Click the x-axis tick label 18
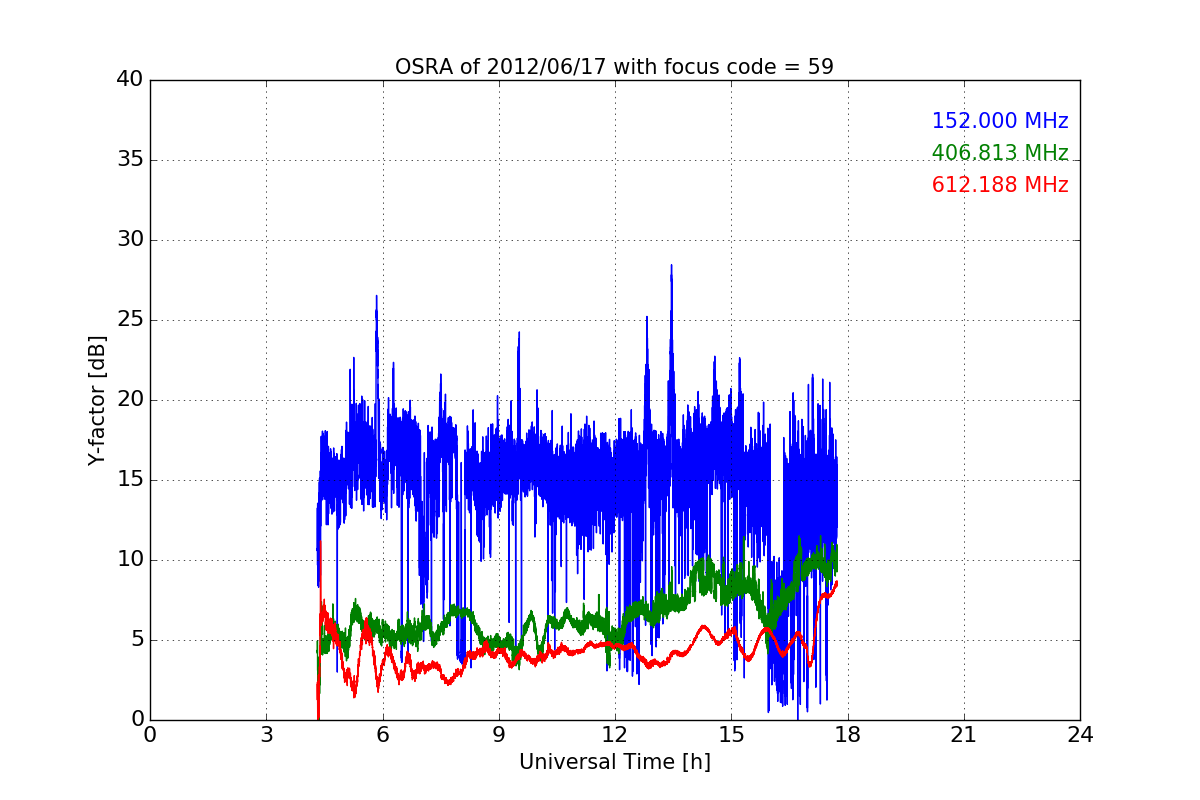 pos(847,735)
